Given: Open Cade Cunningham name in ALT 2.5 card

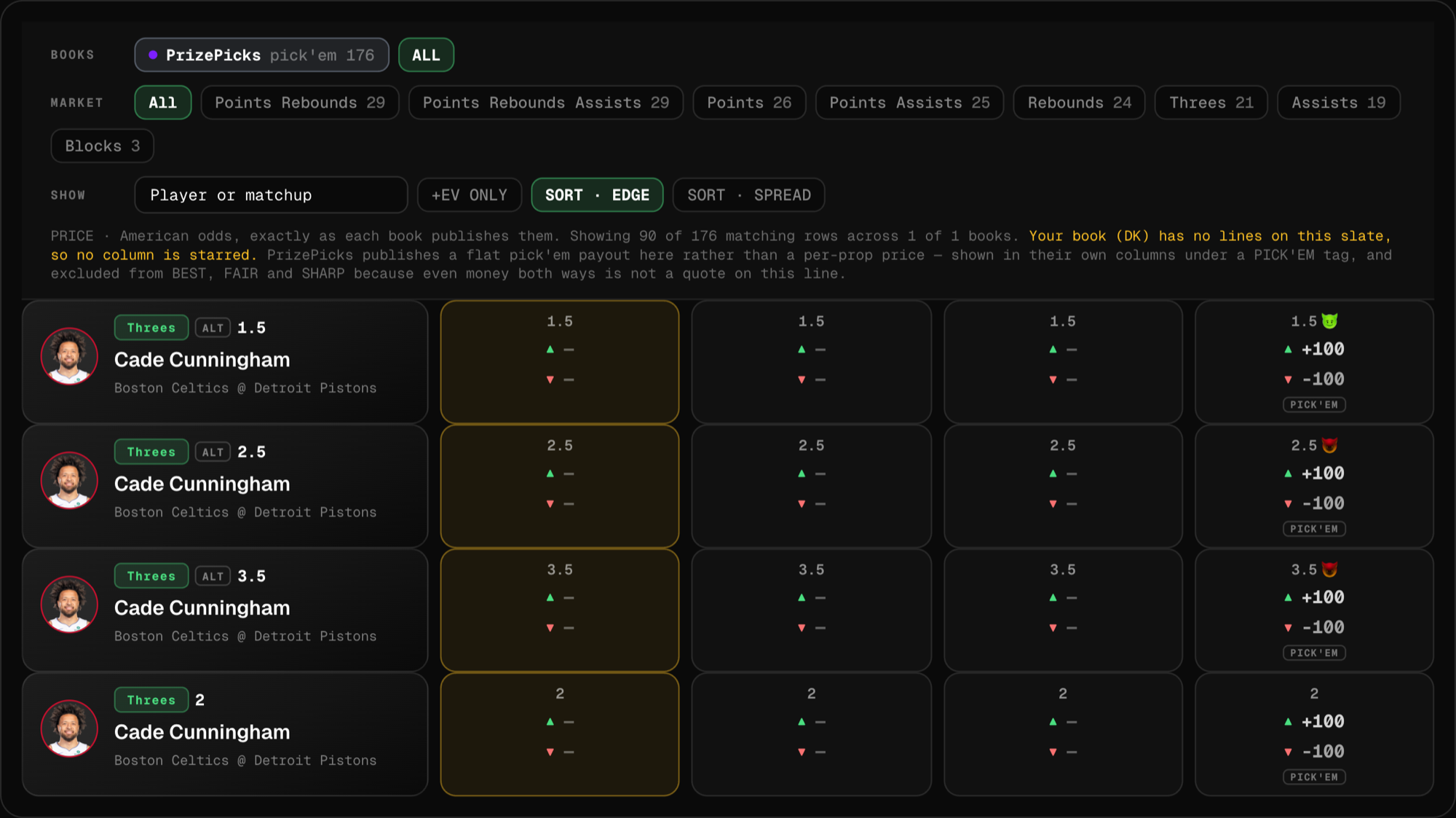Looking at the screenshot, I should 202,484.
